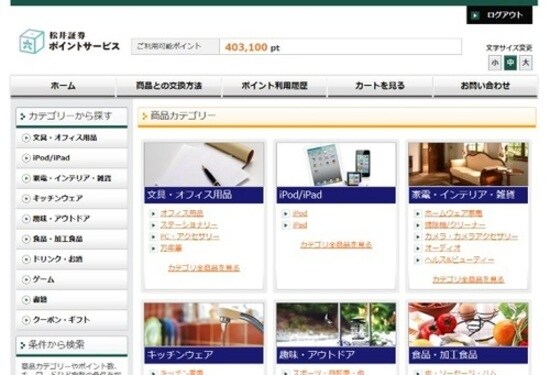Select クーポン・ギフト in the sidebar
The height and width of the screenshot is (375, 550).
click(72, 320)
